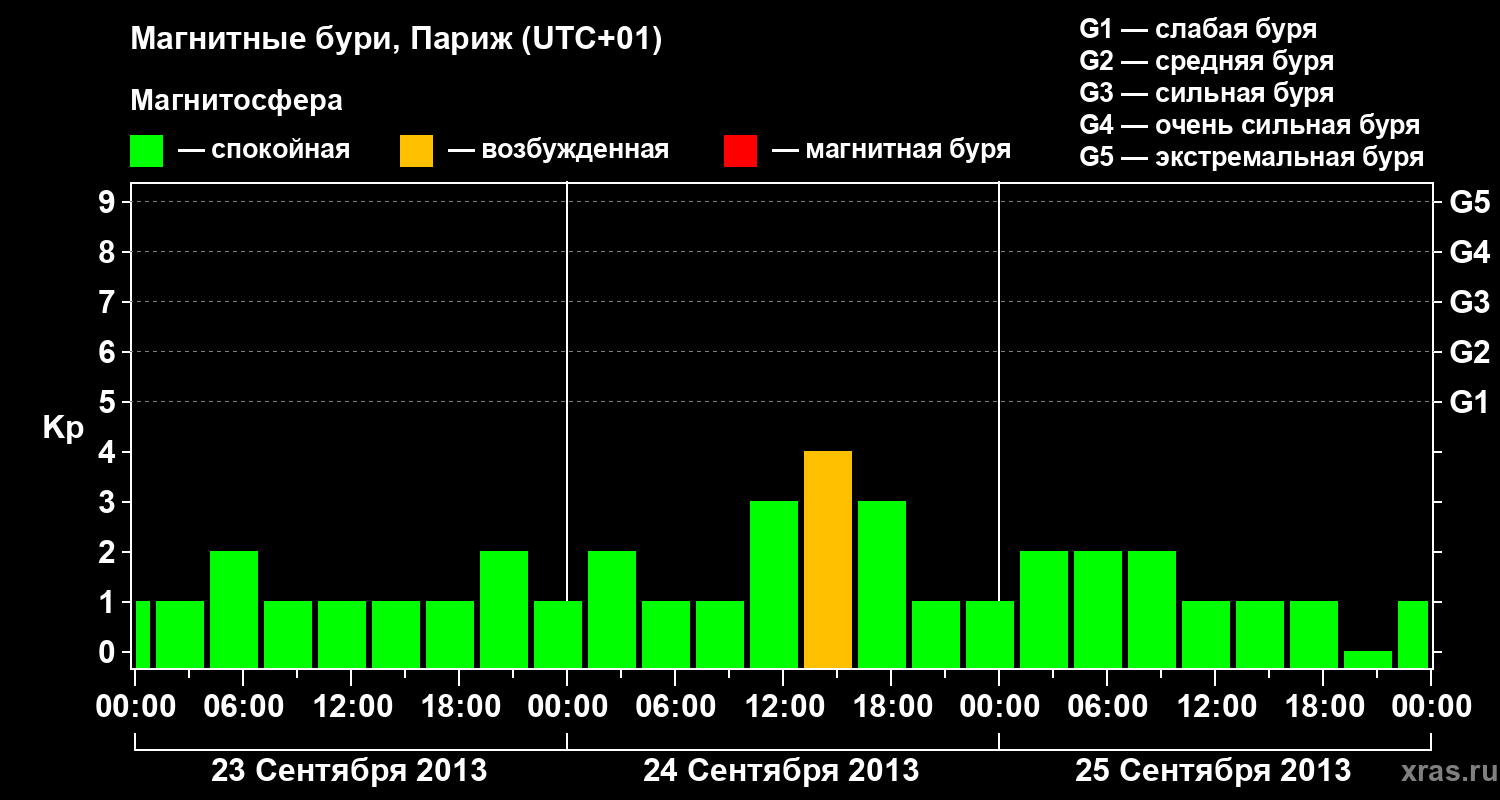Click the 'G1 — слабая буря' line
1500x800 pixels.
(x=1198, y=29)
